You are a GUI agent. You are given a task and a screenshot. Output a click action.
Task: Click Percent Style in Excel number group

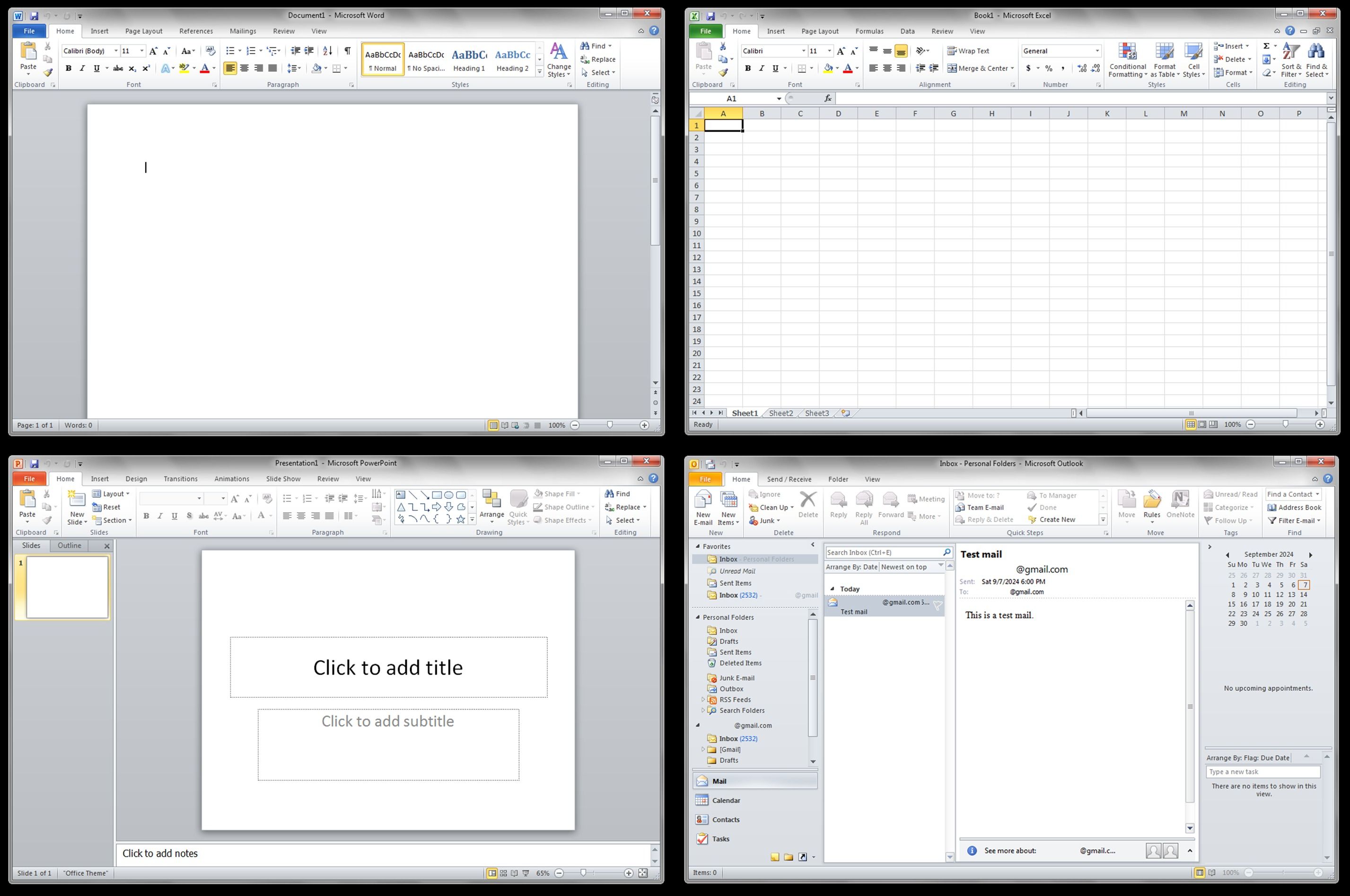pos(1049,68)
